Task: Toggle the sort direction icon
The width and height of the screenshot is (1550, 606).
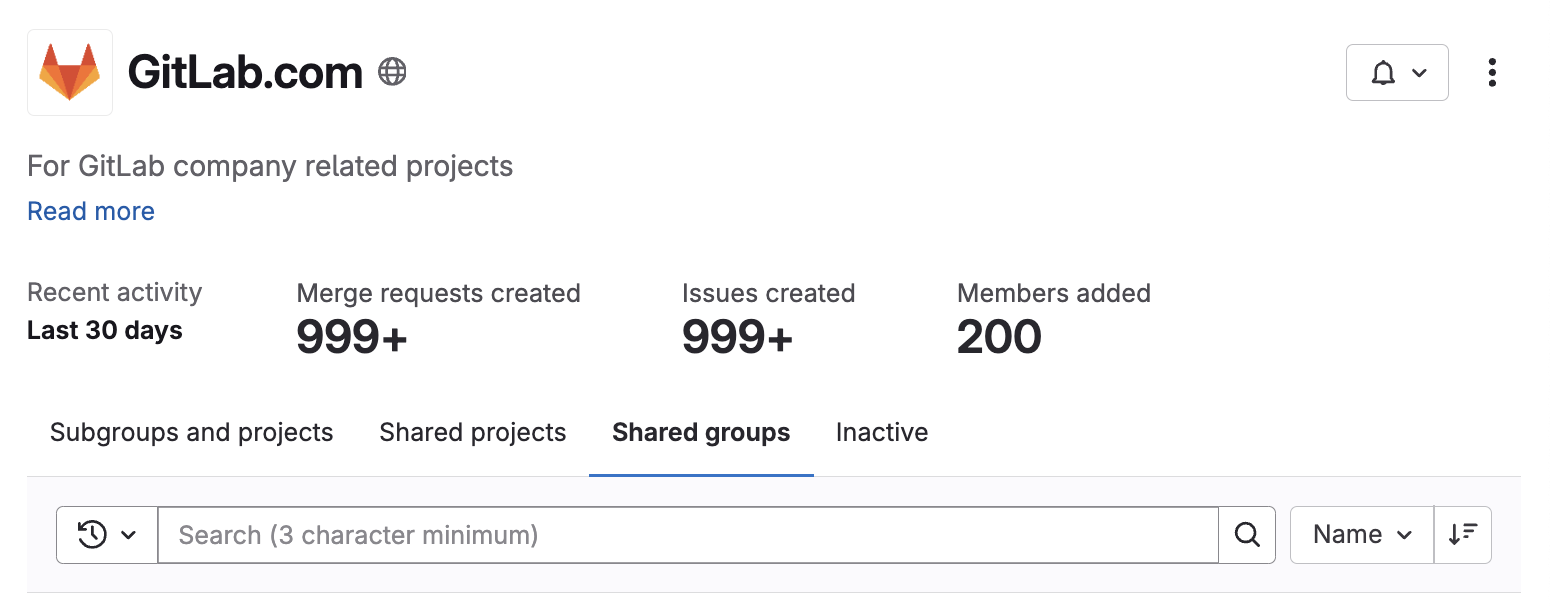Action: (x=1462, y=535)
